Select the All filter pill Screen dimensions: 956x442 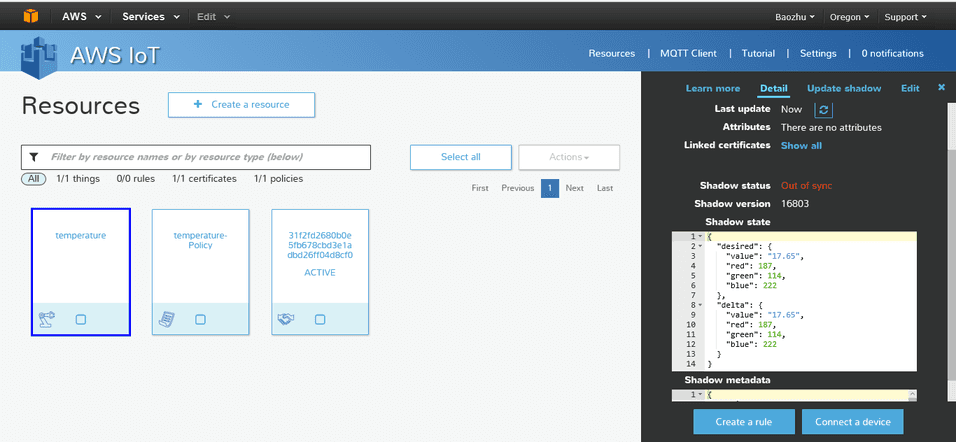click(x=34, y=179)
